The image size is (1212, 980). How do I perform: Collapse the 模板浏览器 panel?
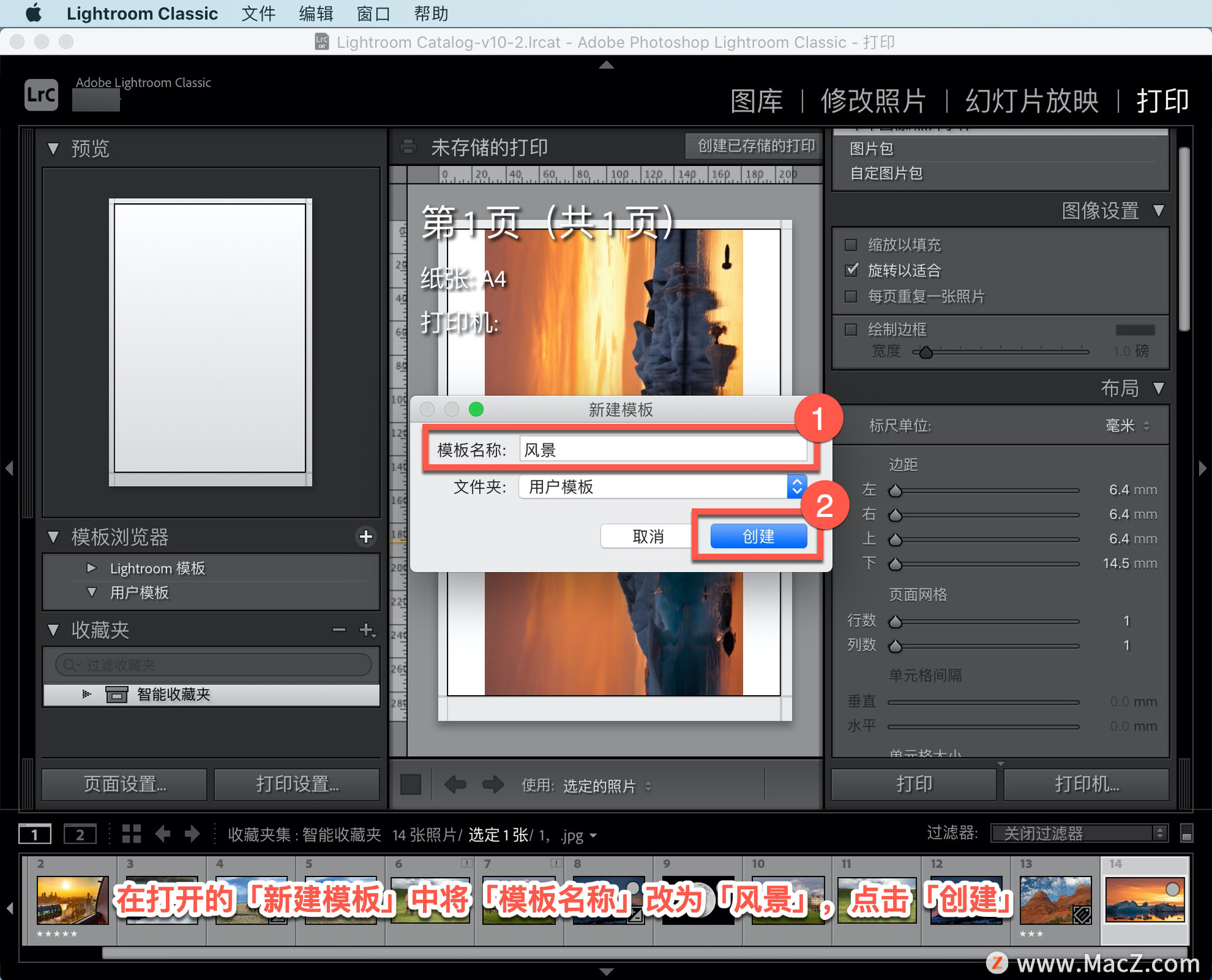pos(53,537)
